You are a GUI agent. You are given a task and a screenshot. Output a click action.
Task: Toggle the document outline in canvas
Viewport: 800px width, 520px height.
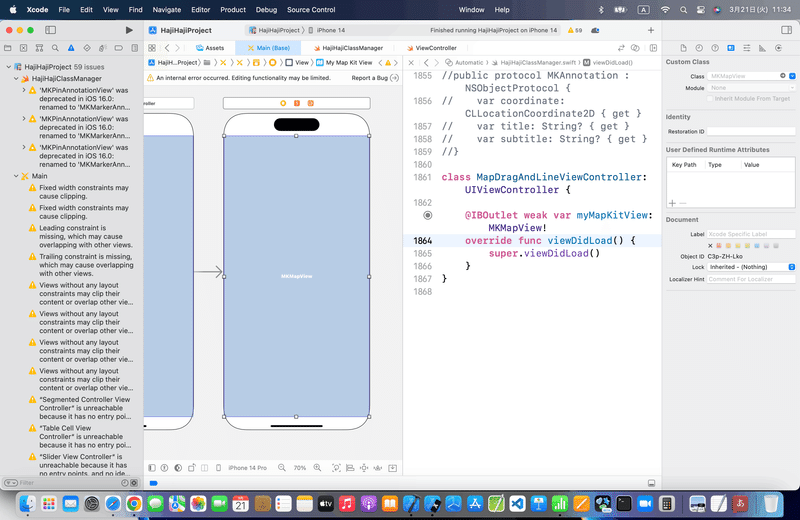point(152,467)
